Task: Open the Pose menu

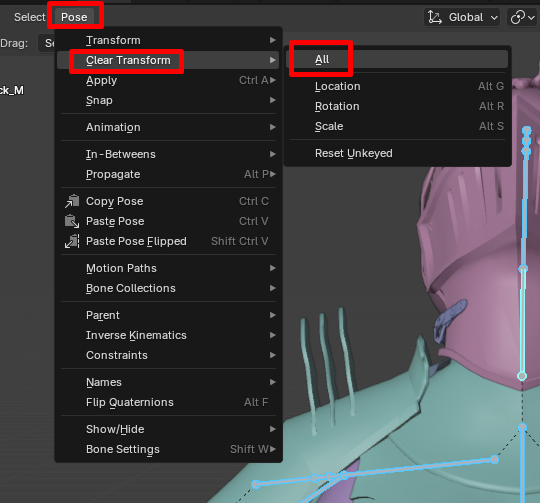Action: click(x=74, y=17)
